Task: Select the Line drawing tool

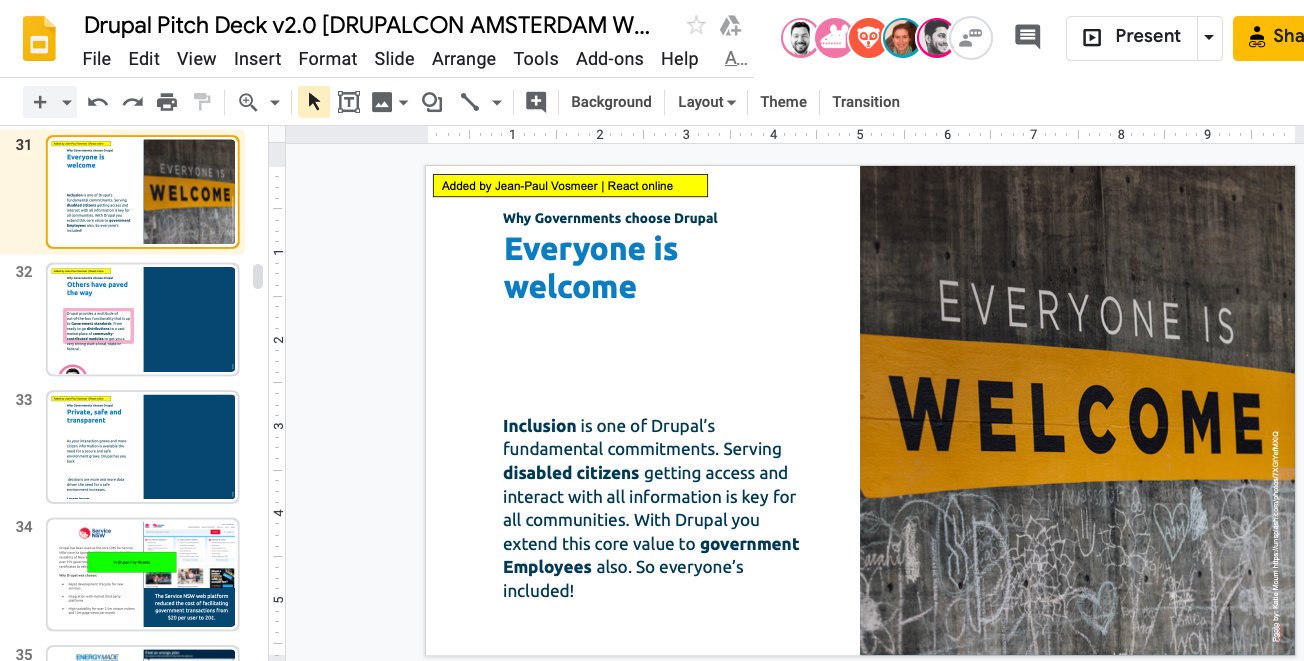Action: pos(470,101)
